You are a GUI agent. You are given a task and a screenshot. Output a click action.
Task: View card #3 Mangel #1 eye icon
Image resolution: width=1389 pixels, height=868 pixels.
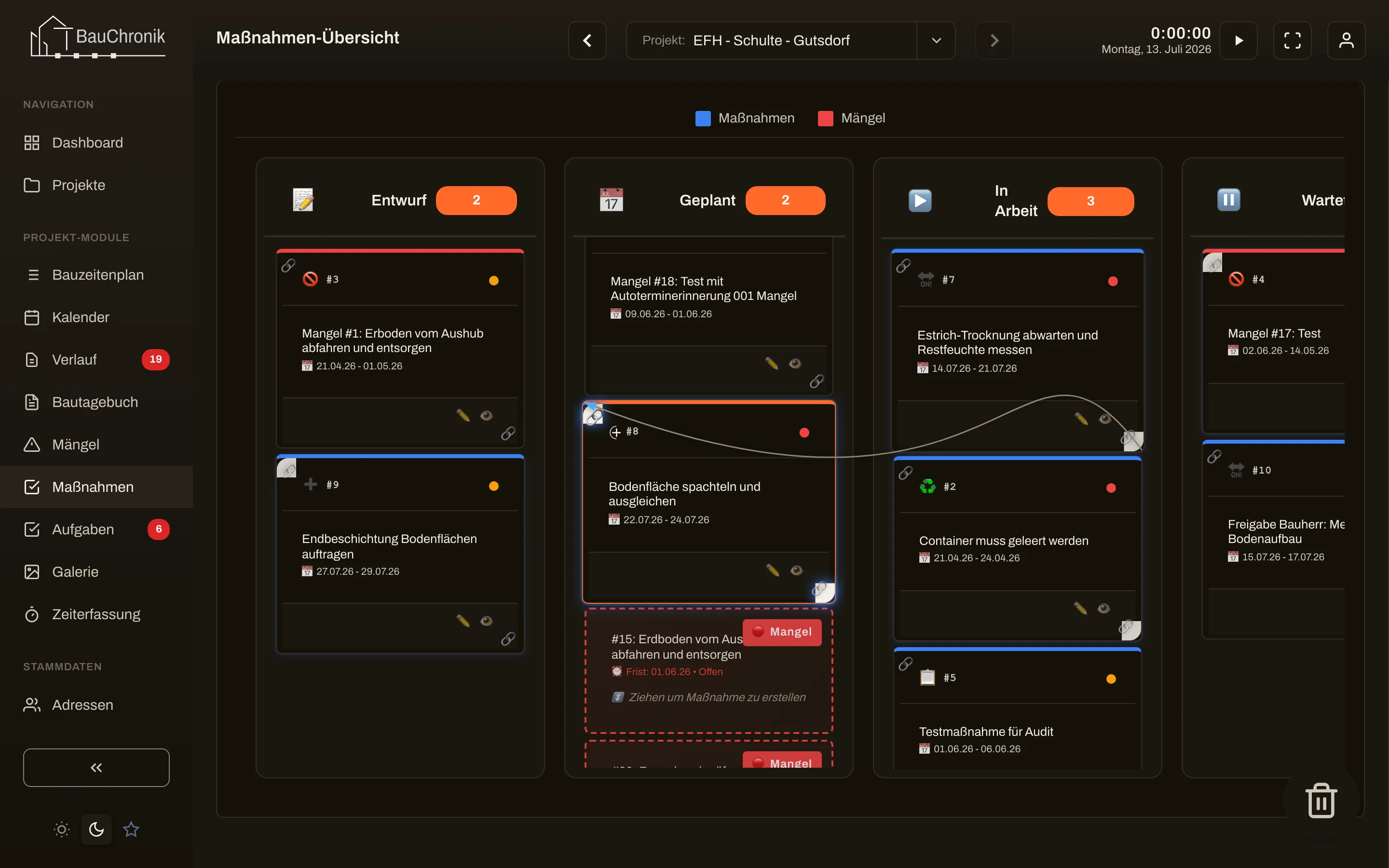point(486,415)
